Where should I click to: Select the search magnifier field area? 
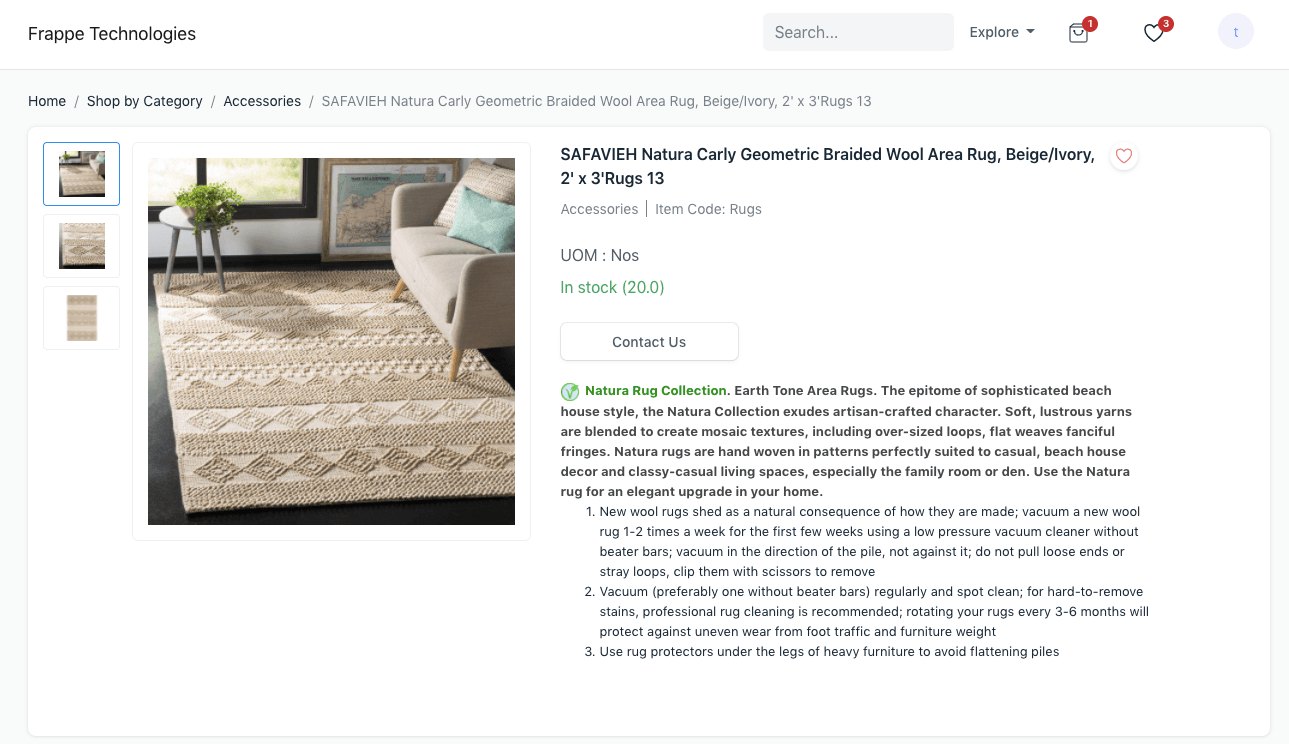858,32
